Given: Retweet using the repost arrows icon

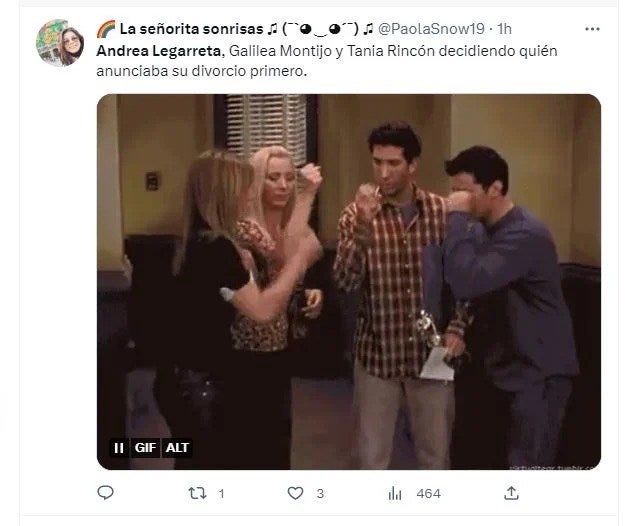Looking at the screenshot, I should tap(198, 493).
